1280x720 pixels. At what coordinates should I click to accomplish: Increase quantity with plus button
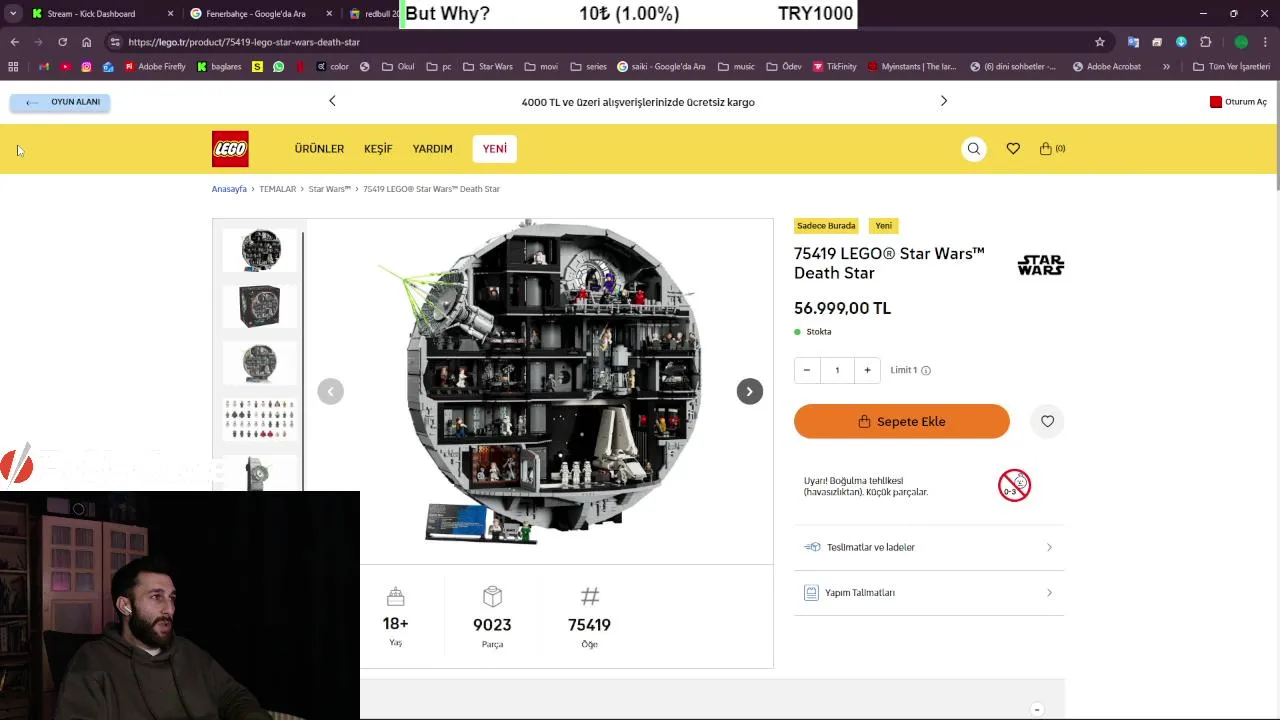867,370
